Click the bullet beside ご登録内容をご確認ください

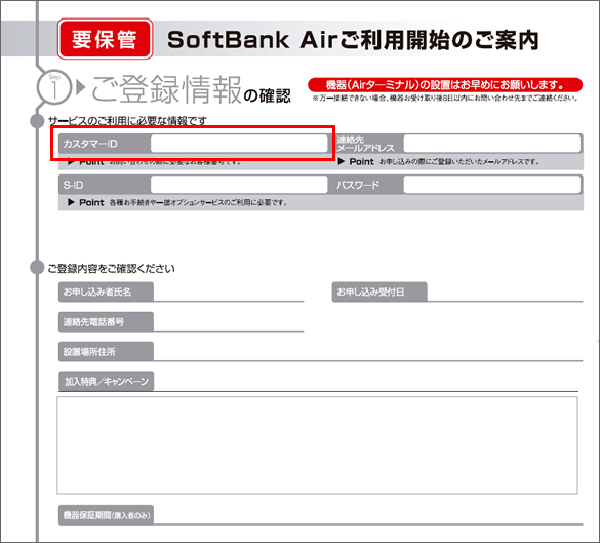point(38,268)
